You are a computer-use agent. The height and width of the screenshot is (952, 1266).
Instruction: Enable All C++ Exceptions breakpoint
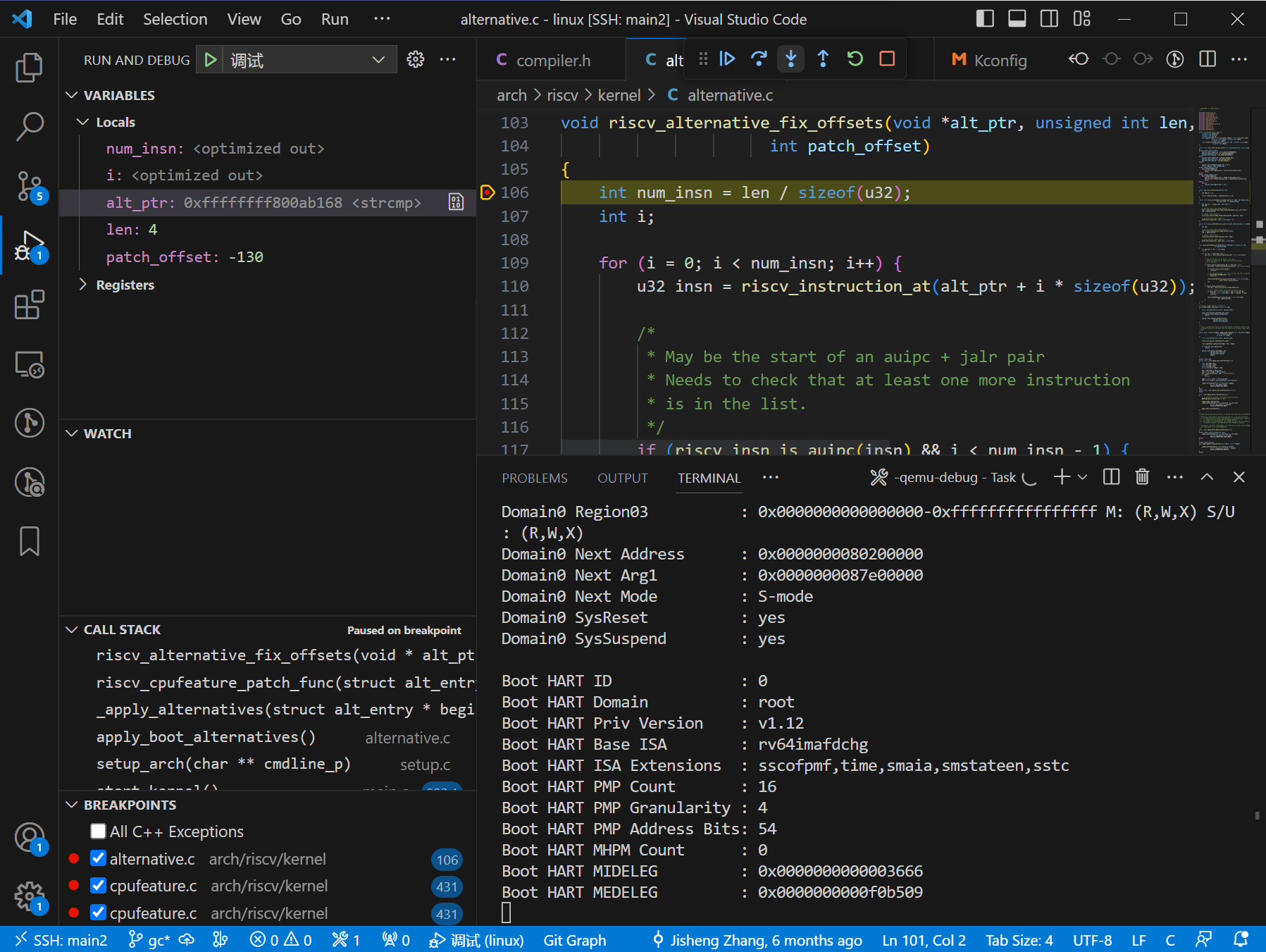pos(99,832)
